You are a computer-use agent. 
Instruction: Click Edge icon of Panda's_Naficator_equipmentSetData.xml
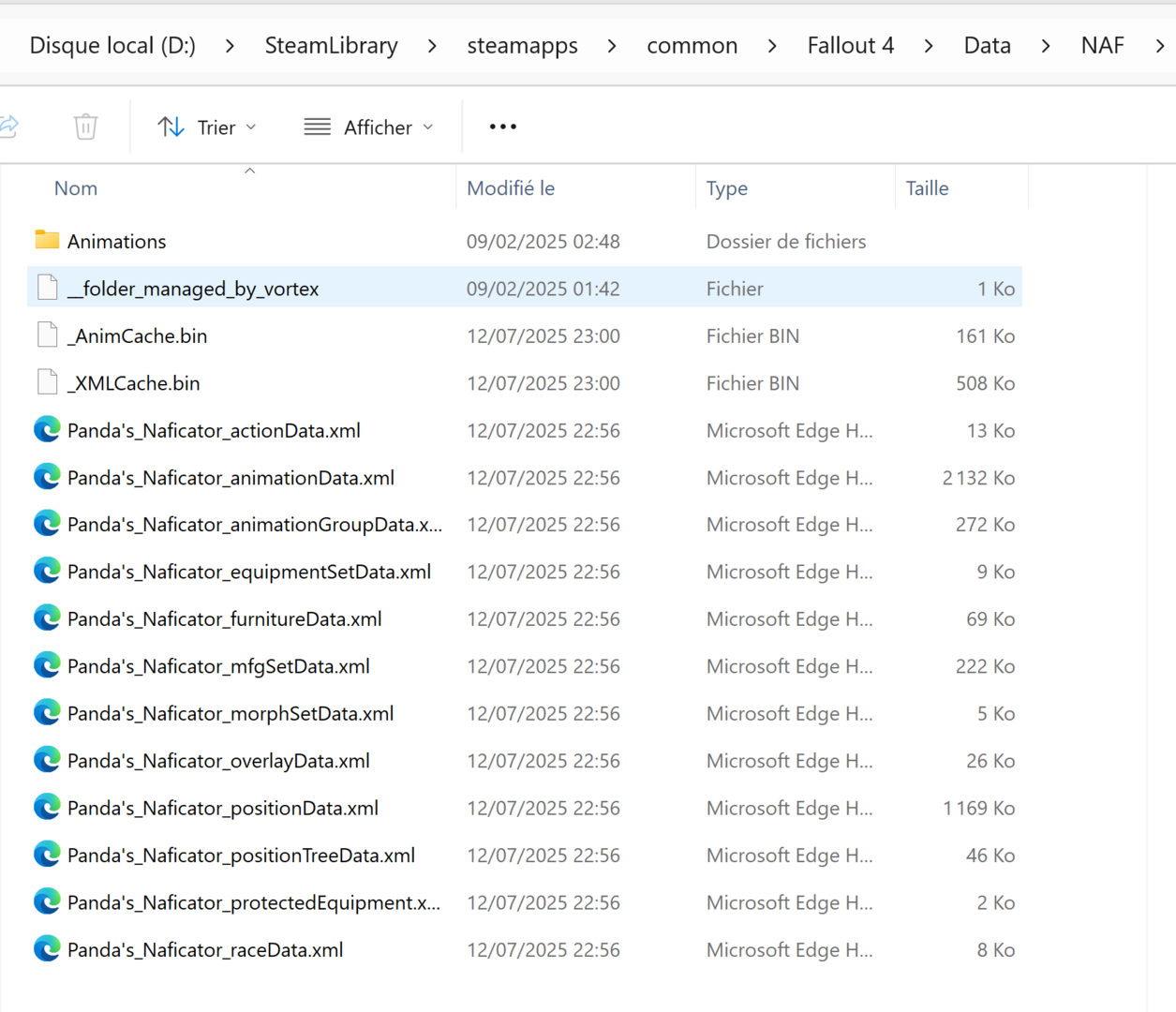tap(47, 571)
